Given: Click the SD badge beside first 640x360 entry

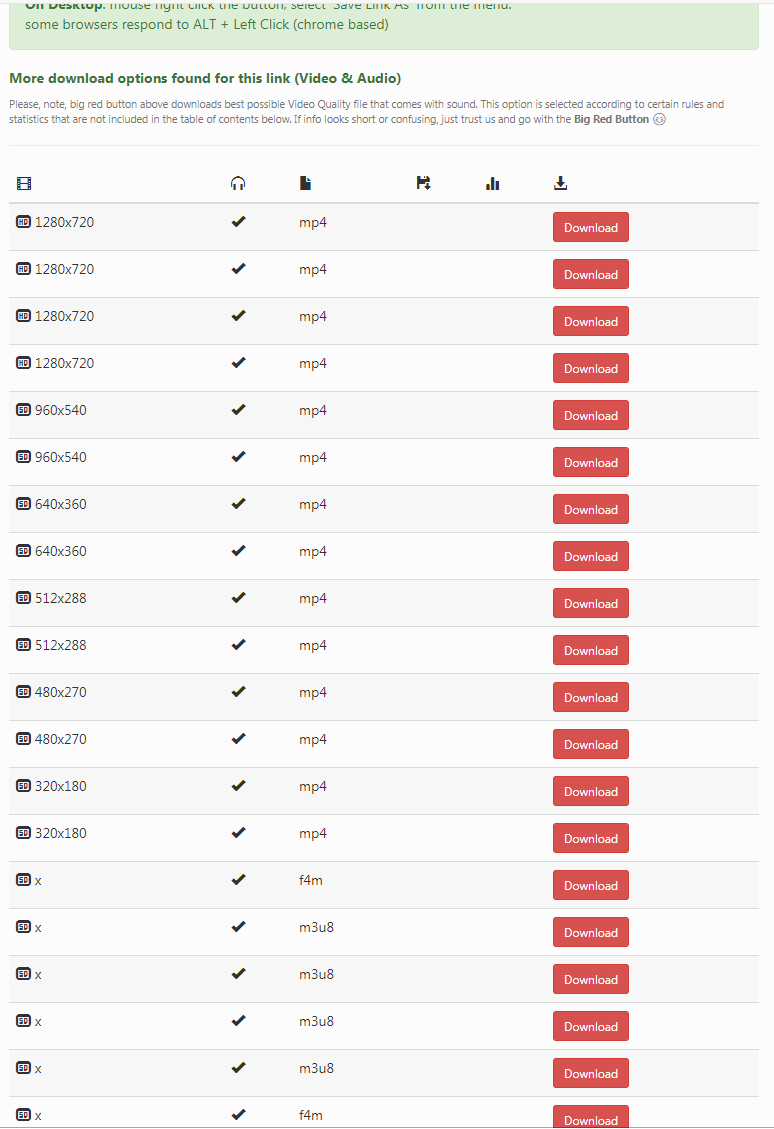Looking at the screenshot, I should click(24, 504).
